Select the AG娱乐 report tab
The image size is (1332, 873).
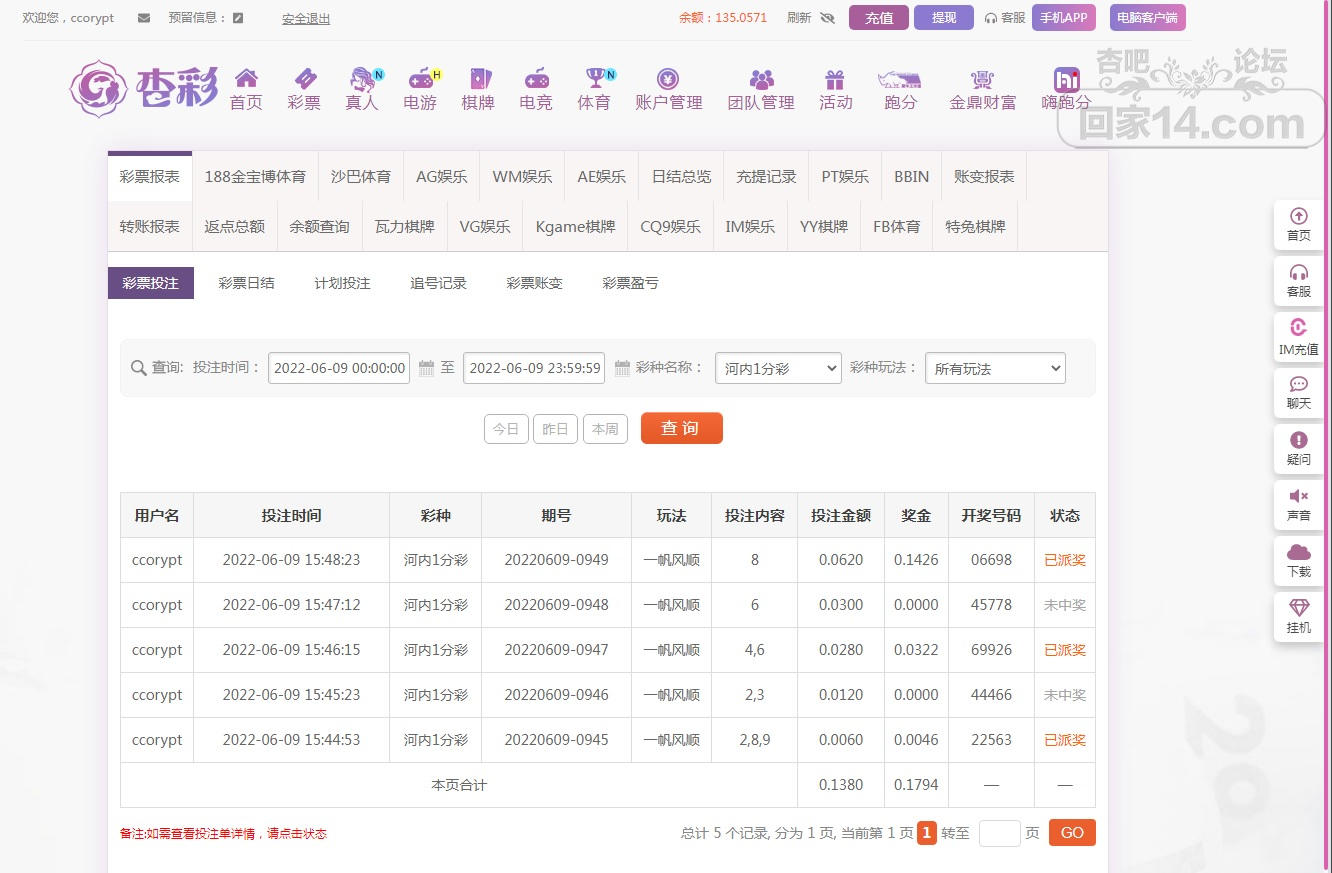pos(441,176)
